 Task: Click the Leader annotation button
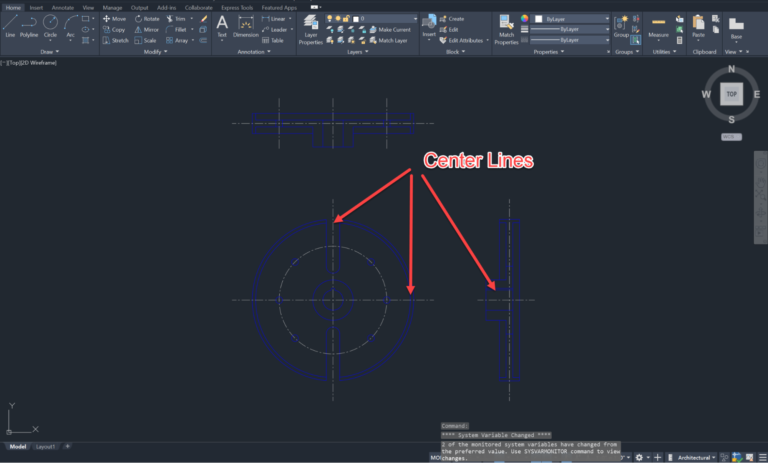[274, 29]
